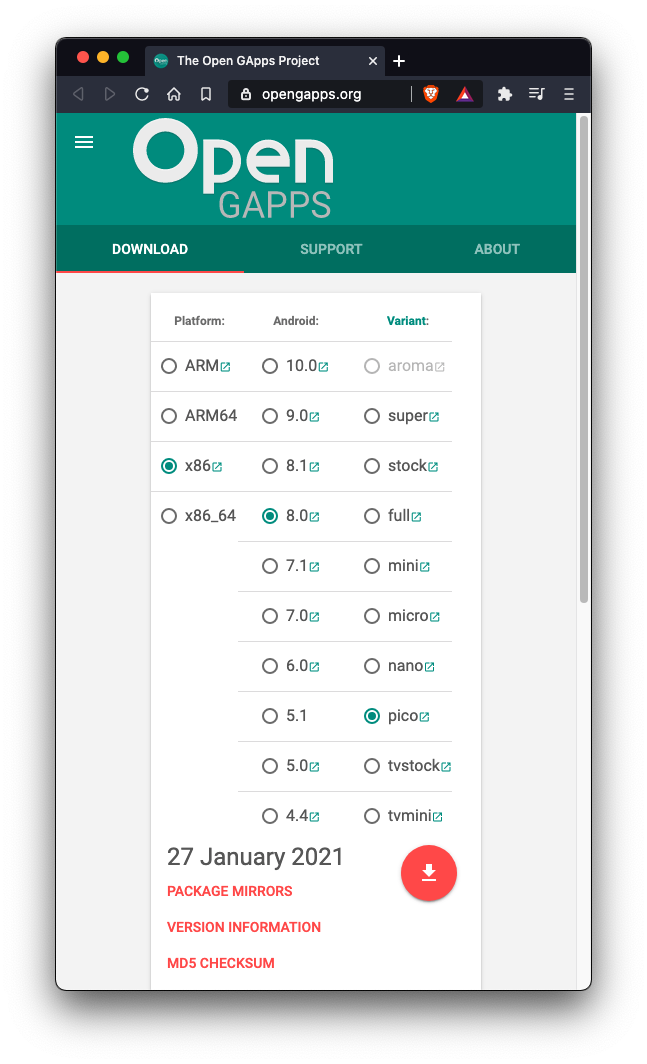This screenshot has height=1064, width=647.
Task: Open Brave Shields lion icon
Action: coord(430,94)
